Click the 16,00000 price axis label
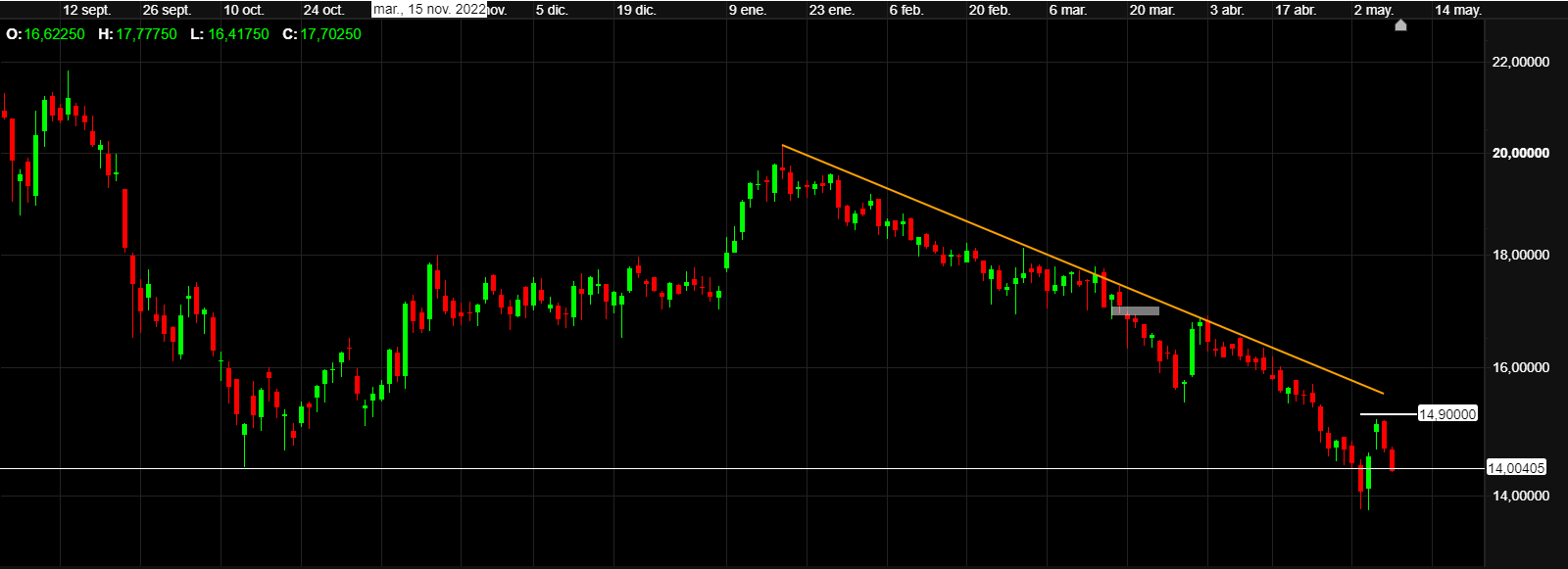 [x=1520, y=367]
